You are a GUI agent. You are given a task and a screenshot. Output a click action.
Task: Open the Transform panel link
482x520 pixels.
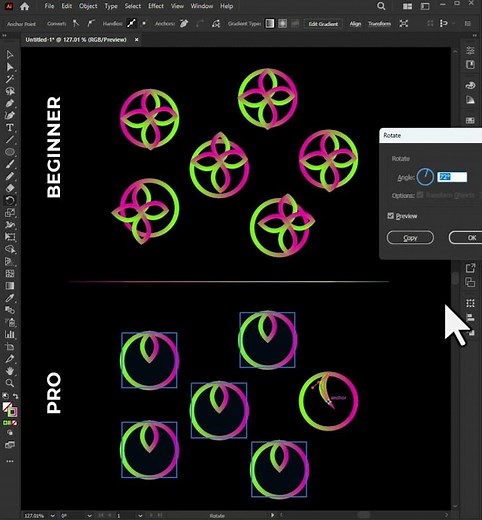(x=379, y=24)
